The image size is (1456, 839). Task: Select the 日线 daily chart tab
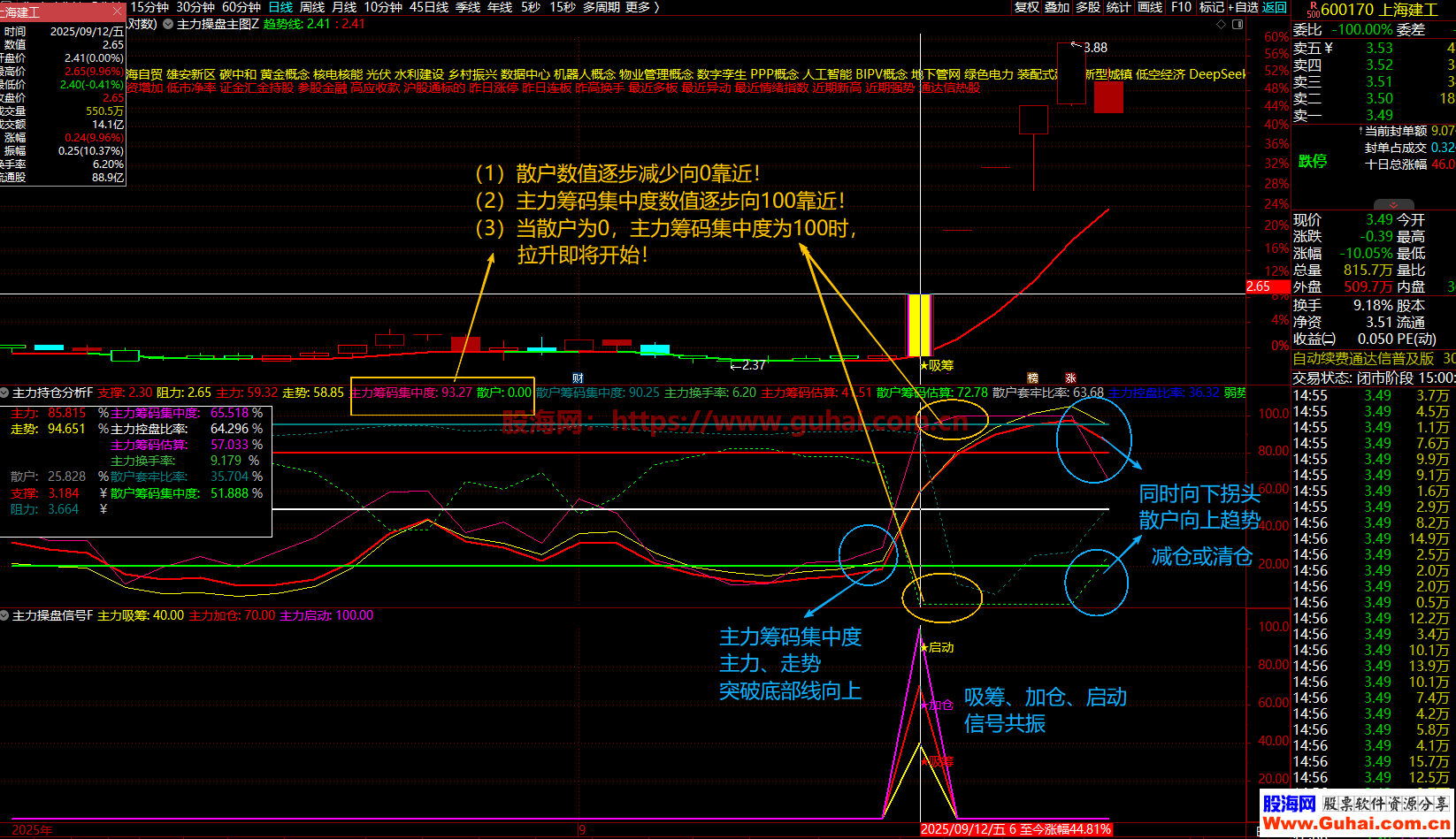pos(280,7)
